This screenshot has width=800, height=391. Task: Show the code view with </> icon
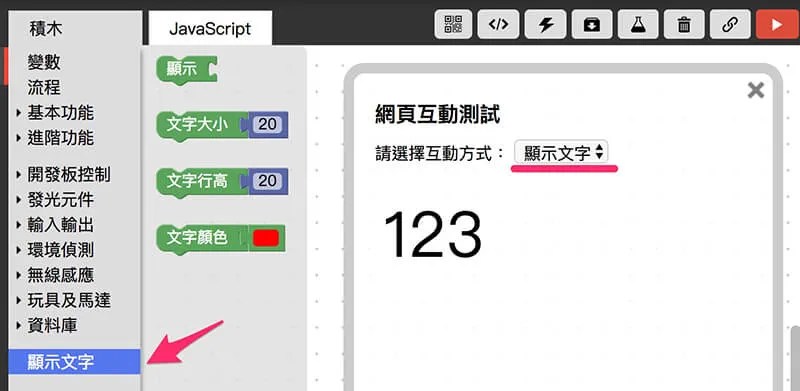click(x=498, y=24)
